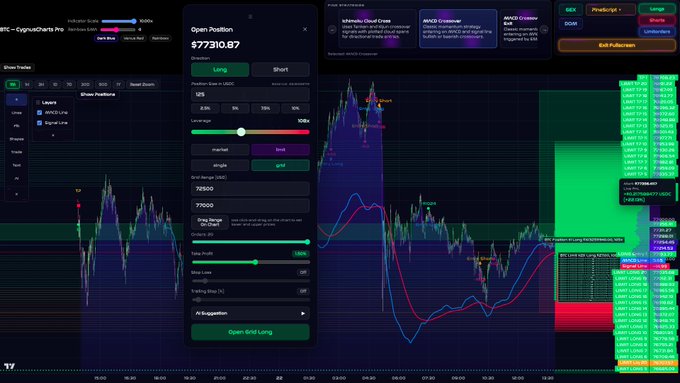This screenshot has height=383, width=680.
Task: Choose the limit order type
Action: [281, 150]
